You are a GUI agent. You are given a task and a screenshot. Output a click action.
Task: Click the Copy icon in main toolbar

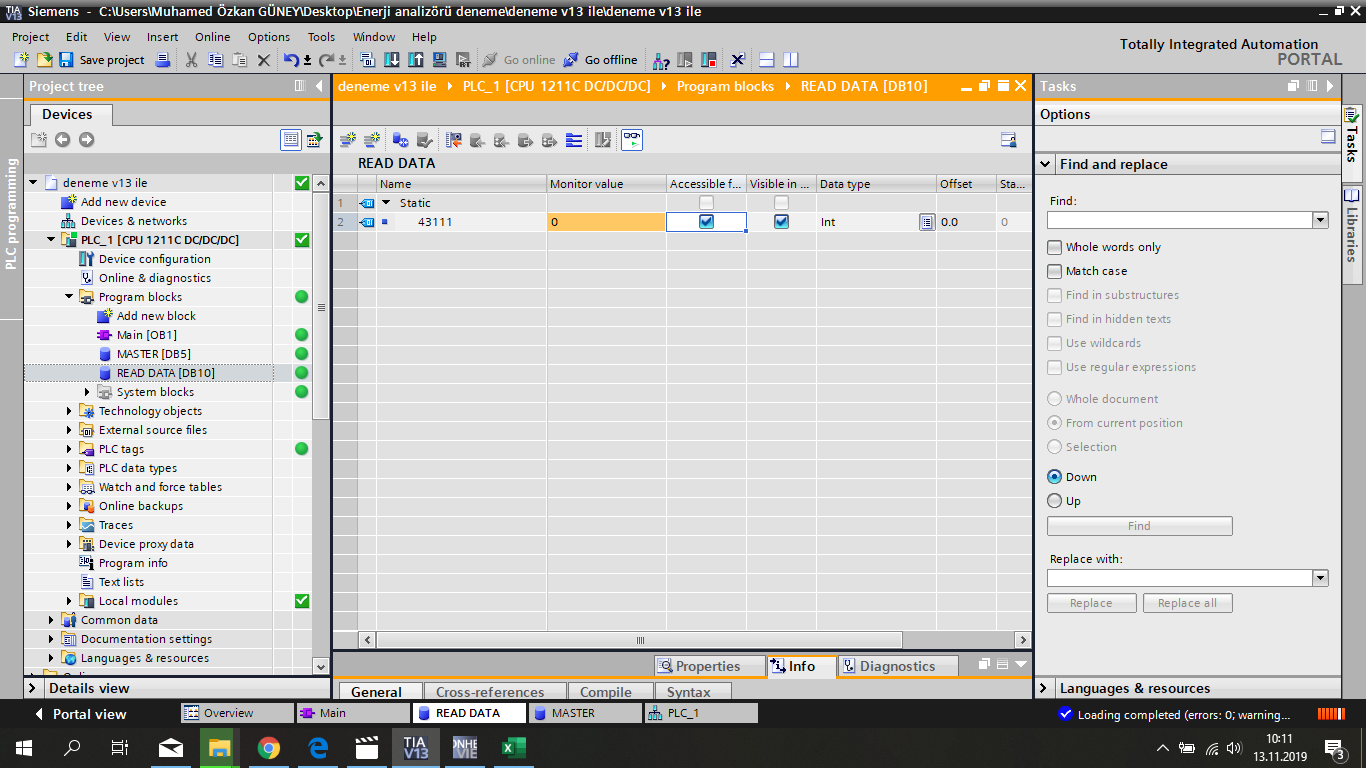pos(215,60)
